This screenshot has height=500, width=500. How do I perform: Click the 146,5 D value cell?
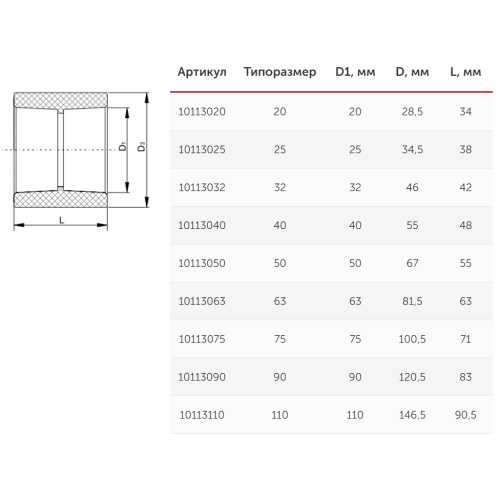pyautogui.click(x=412, y=415)
